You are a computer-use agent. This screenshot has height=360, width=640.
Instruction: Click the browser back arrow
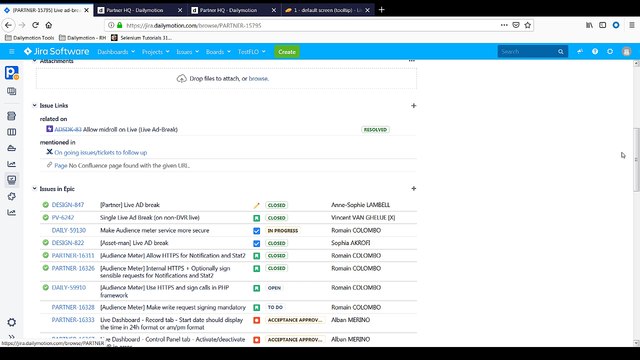tap(9, 25)
